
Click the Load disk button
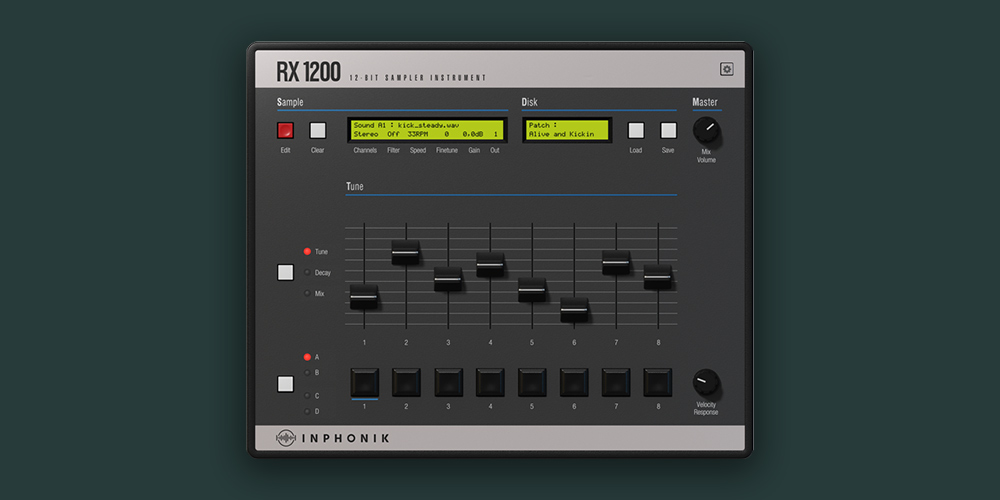click(x=635, y=130)
